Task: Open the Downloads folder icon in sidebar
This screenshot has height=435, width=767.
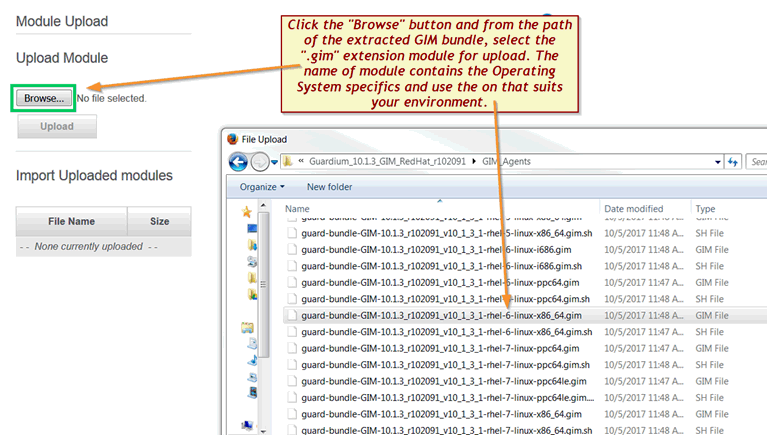Action: (252, 245)
